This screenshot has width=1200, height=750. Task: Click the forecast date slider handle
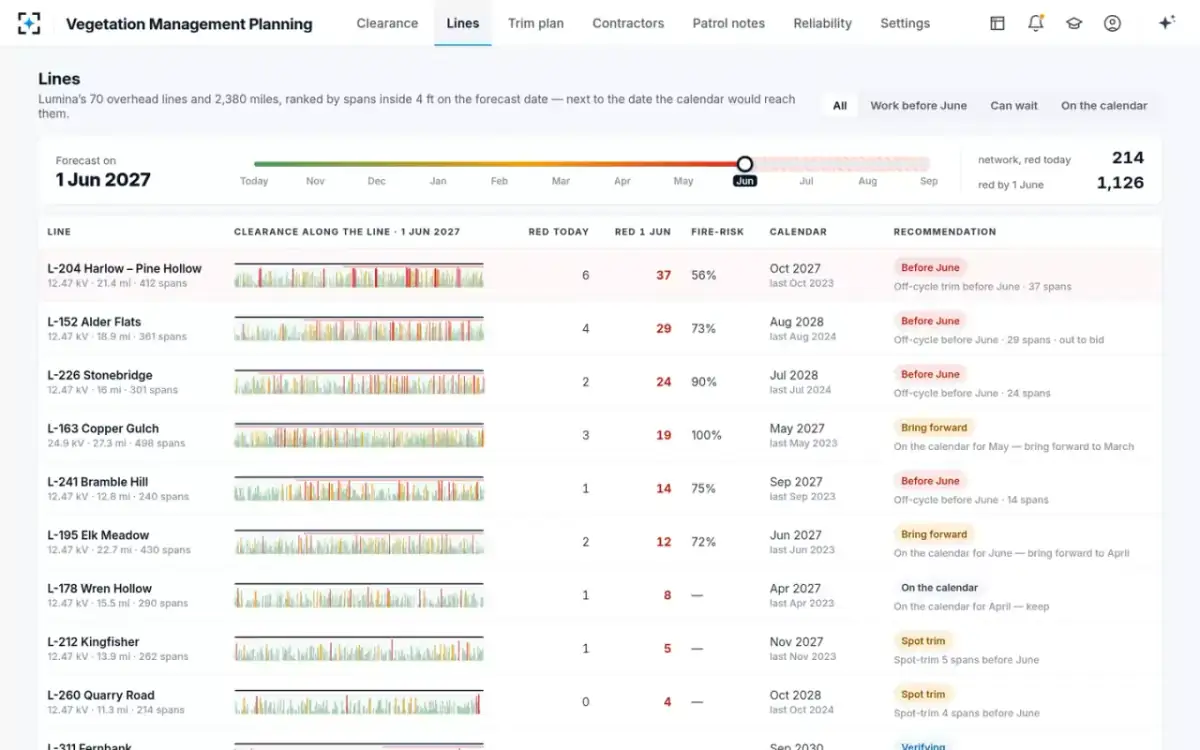point(744,164)
